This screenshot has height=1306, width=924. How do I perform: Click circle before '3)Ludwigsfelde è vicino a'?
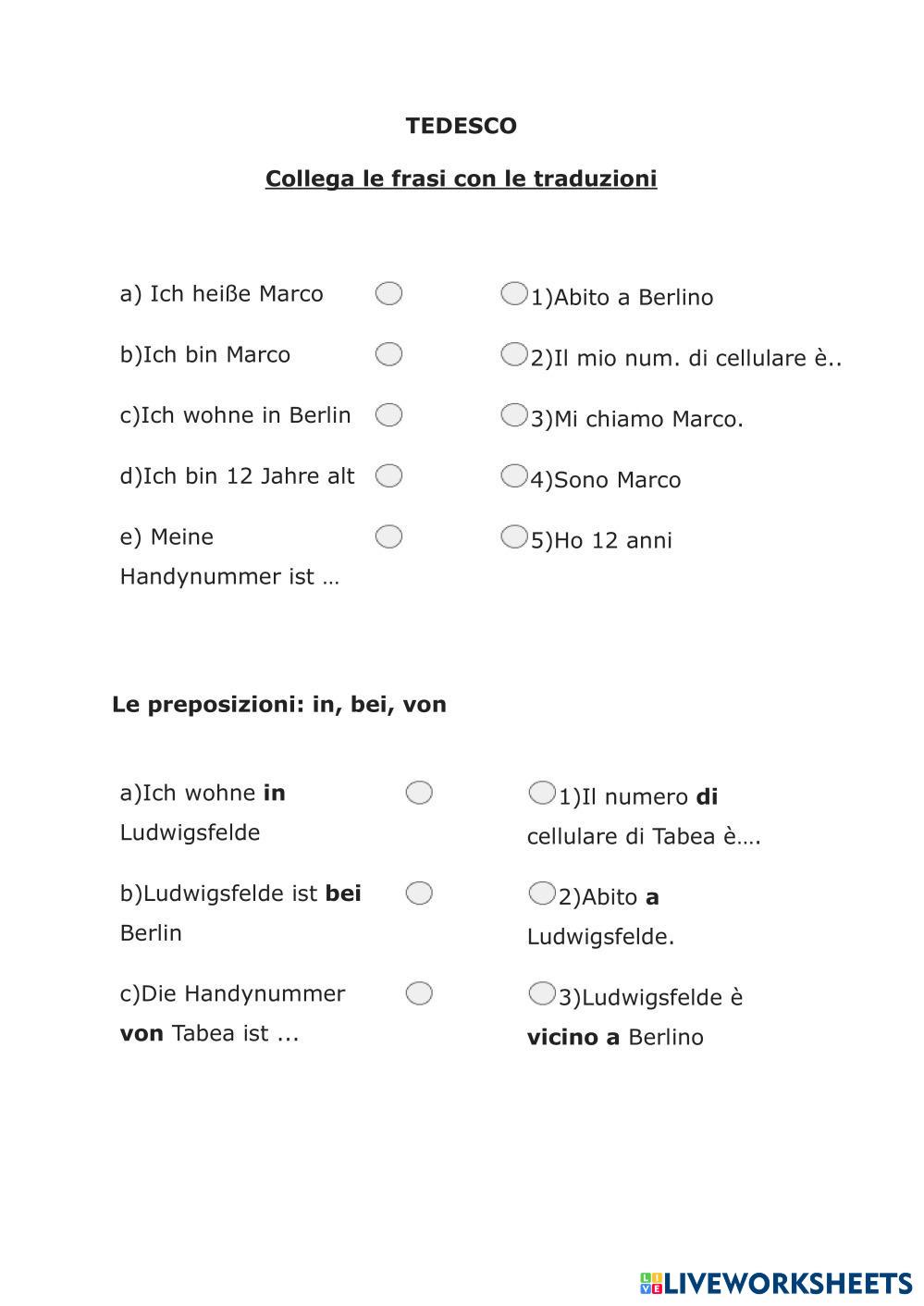[x=541, y=993]
